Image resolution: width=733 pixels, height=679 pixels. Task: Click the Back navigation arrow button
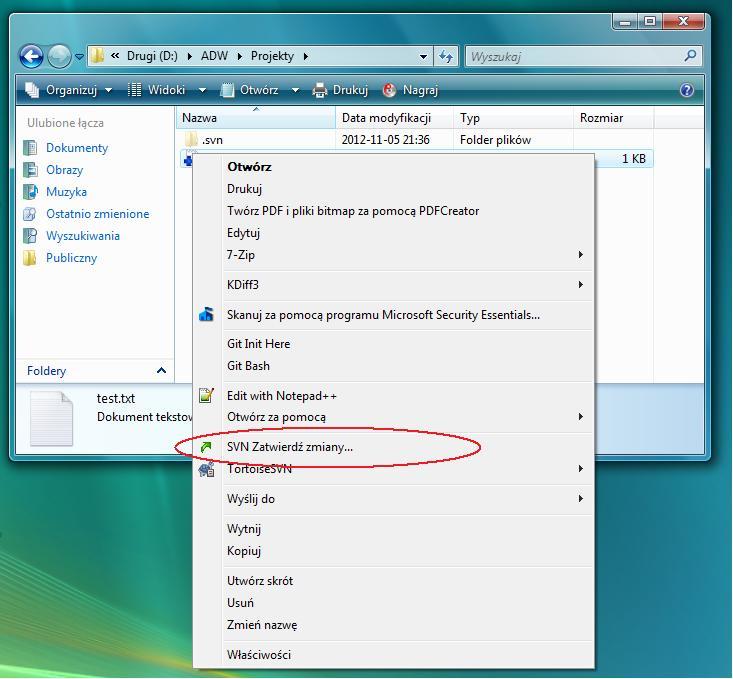pyautogui.click(x=32, y=57)
